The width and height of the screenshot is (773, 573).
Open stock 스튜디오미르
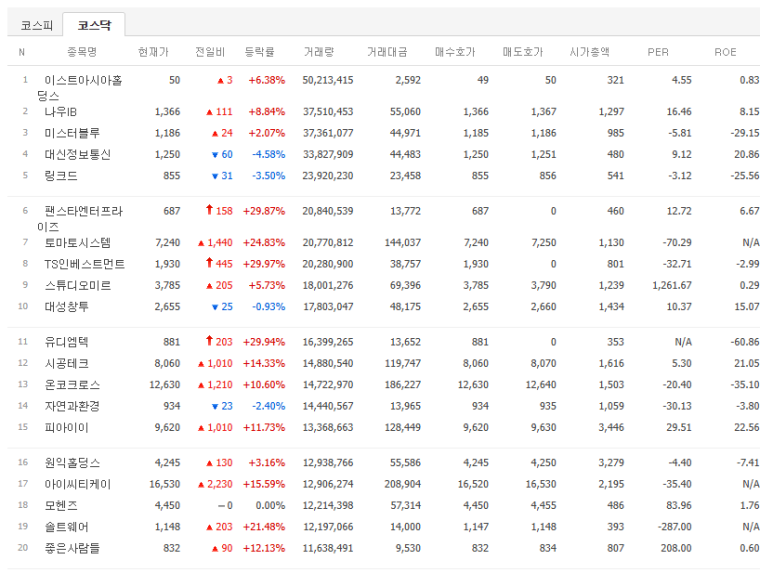click(77, 286)
